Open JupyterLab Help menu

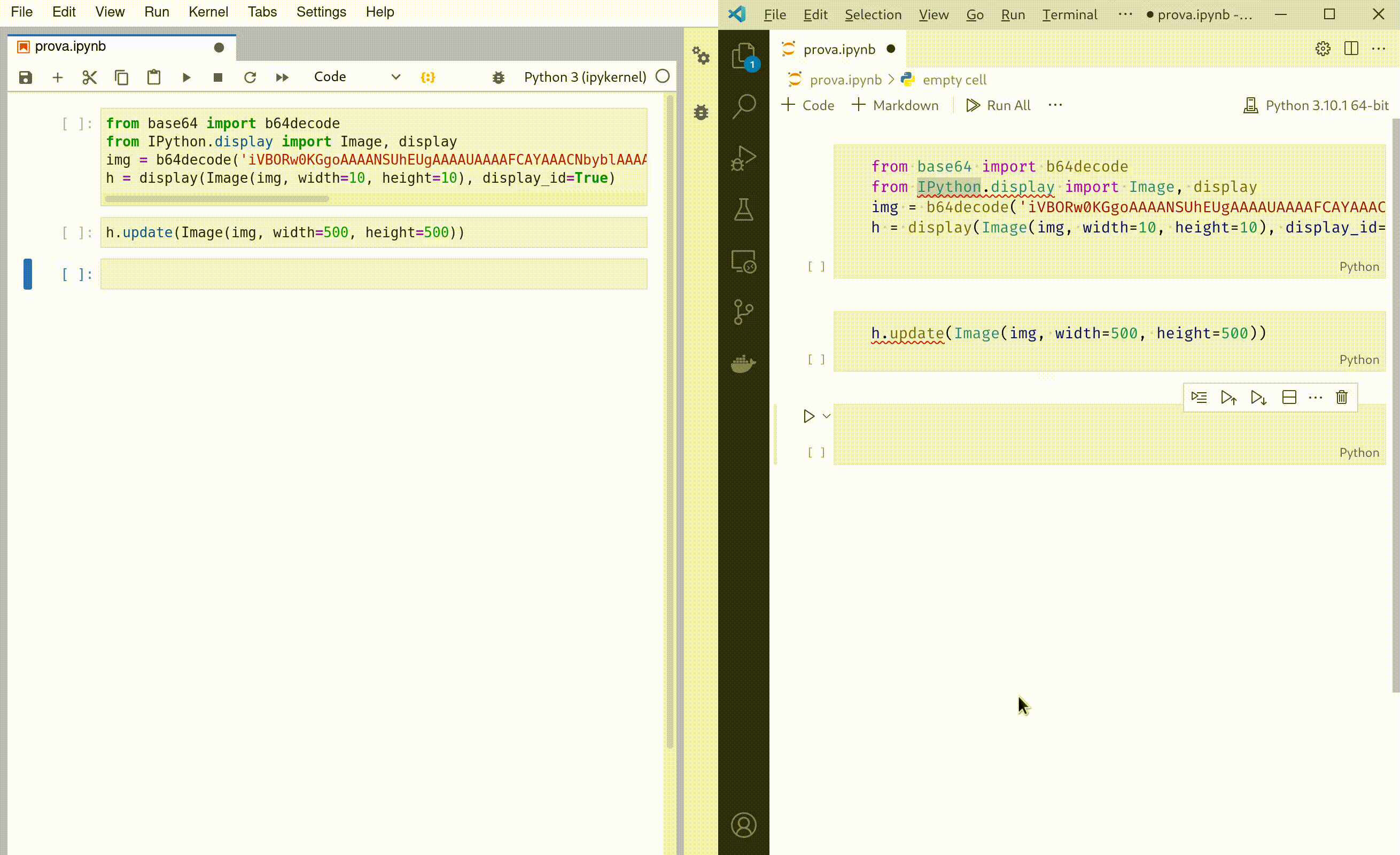(x=379, y=12)
